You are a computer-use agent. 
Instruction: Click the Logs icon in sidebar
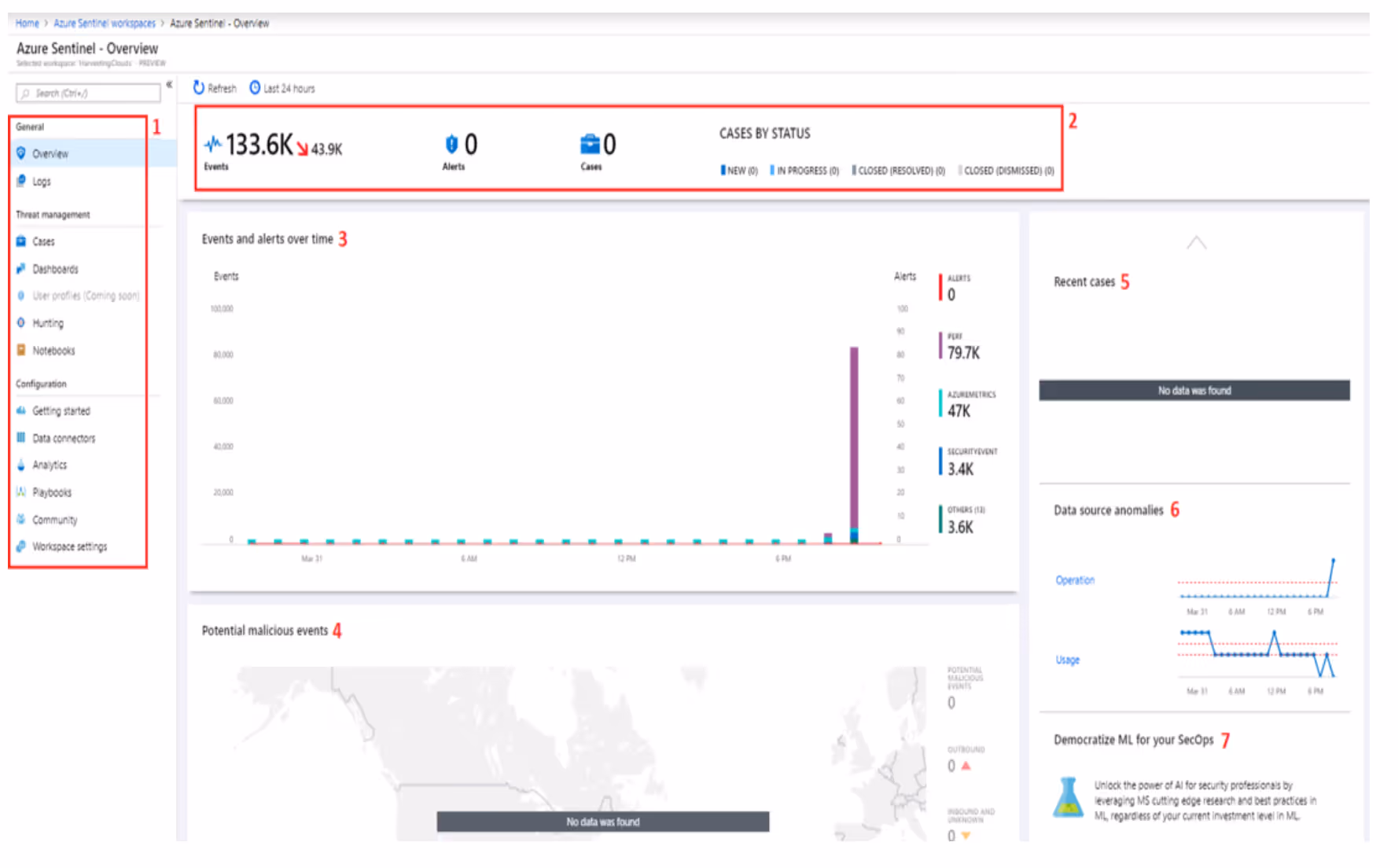tap(21, 181)
